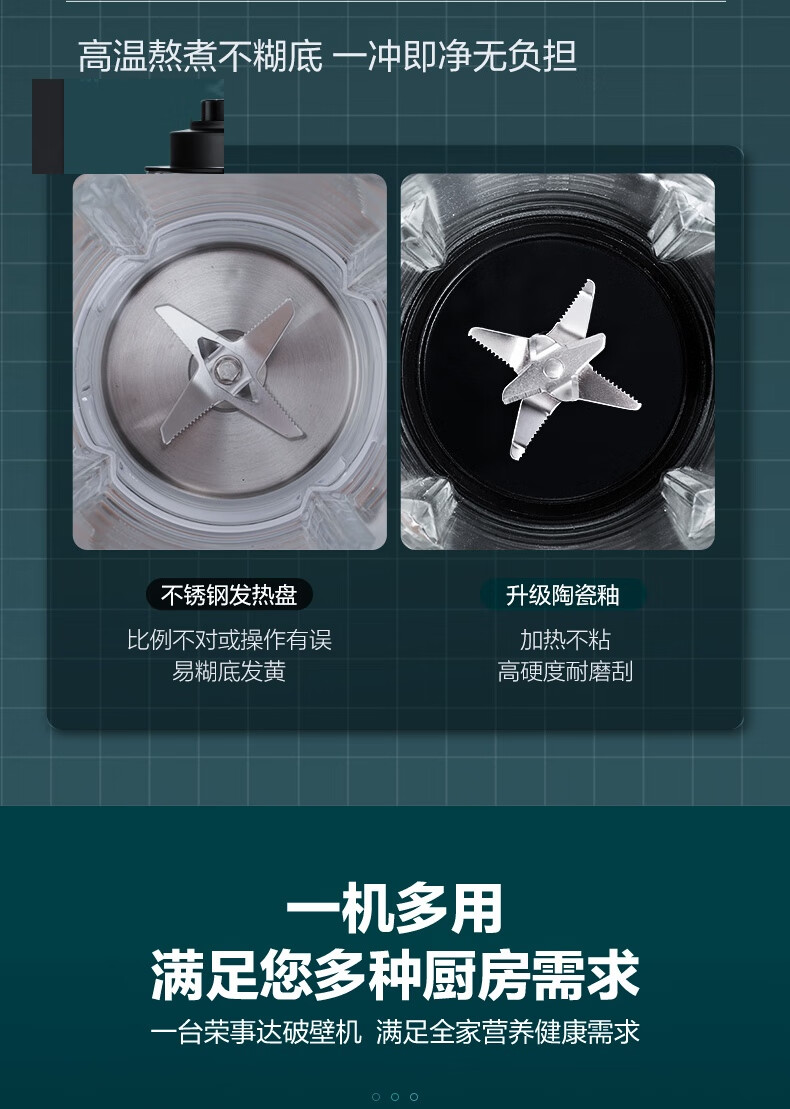This screenshot has width=790, height=1109.
Task: Click the 不锈钢发热盘 label badge
Action: (229, 595)
